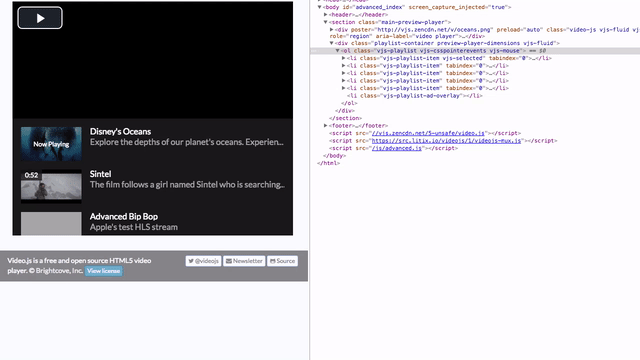Screen dimensions: 640x360
Task: Open the videojs-mux.js script link
Action: [x=446, y=140]
